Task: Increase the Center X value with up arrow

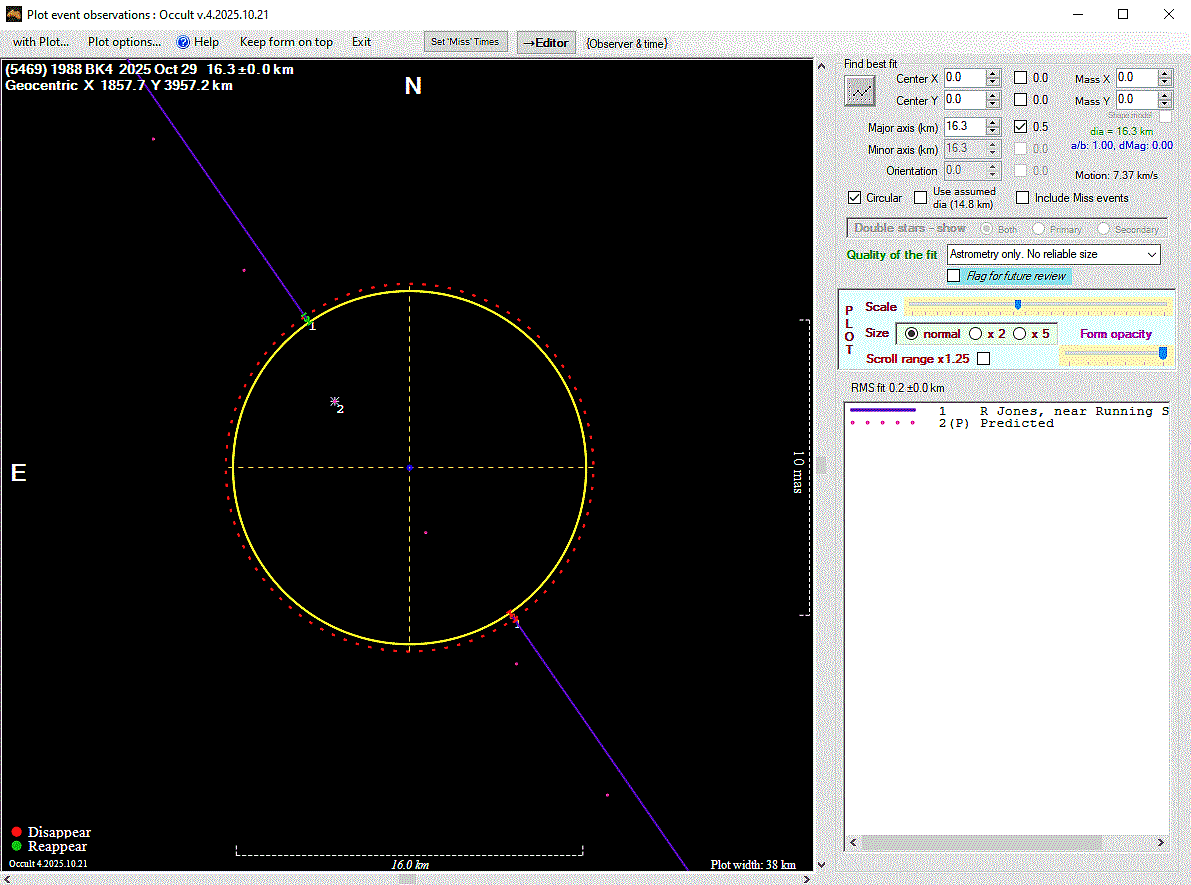Action: pyautogui.click(x=992, y=73)
